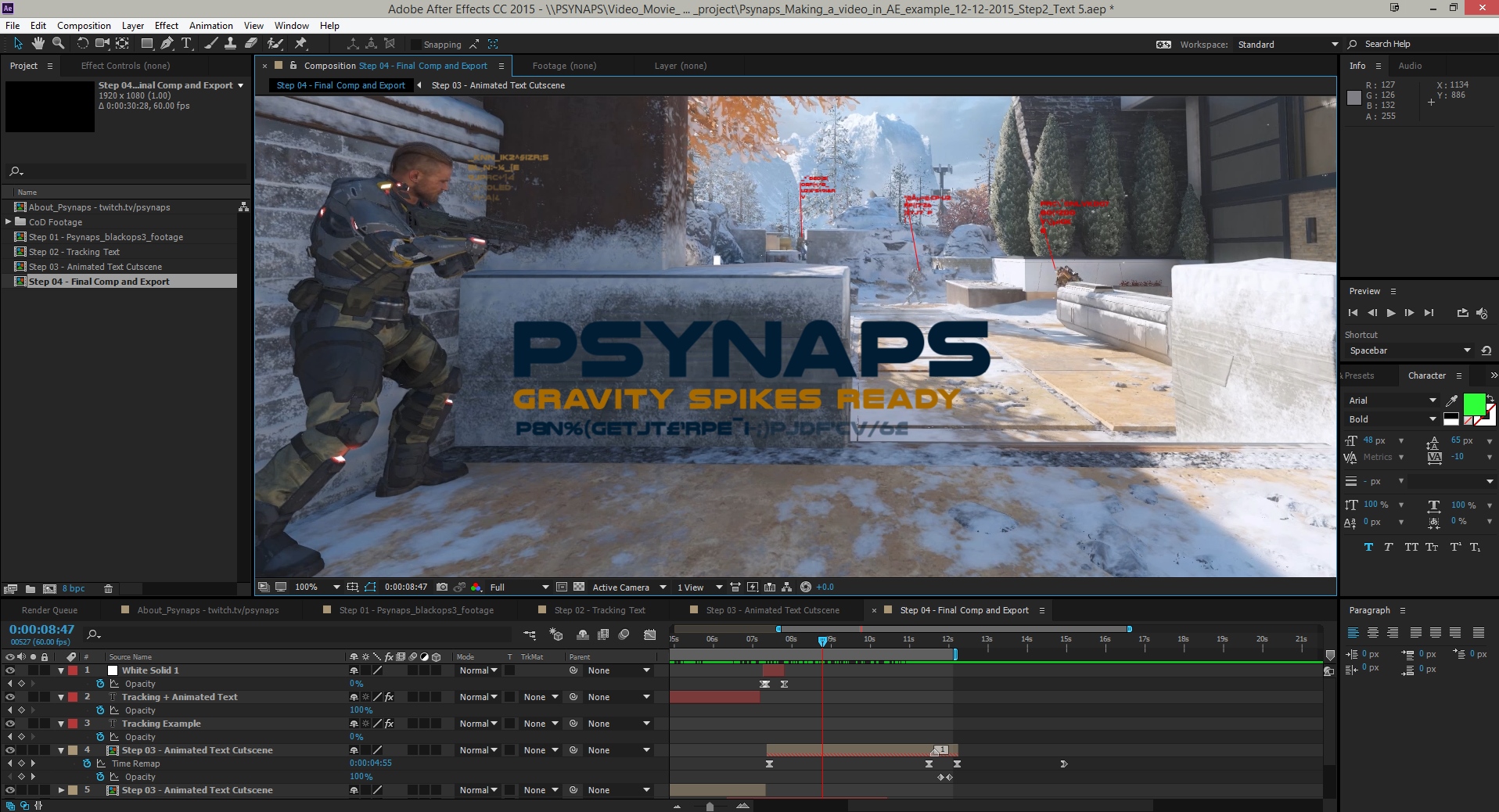This screenshot has height=812, width=1499.
Task: Expand the CoD Footage folder
Action: tap(8, 222)
